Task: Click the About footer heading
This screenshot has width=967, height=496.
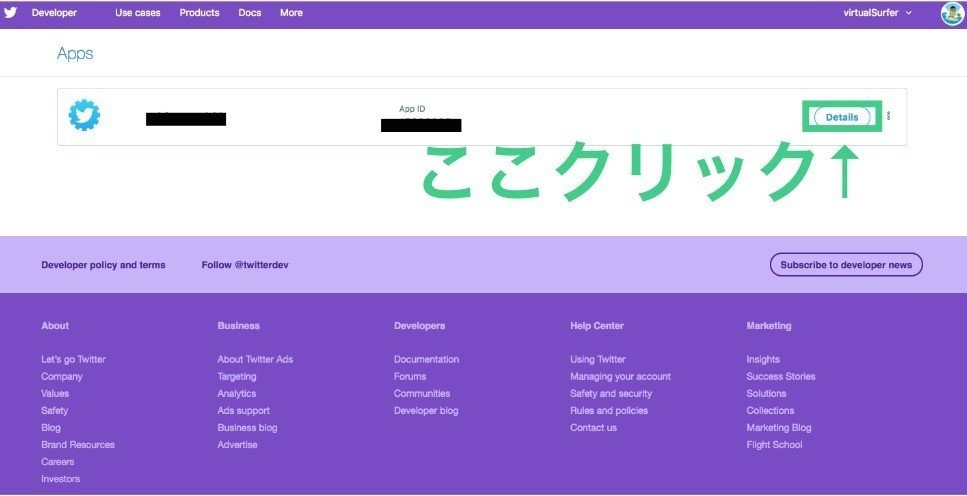Action: pyautogui.click(x=55, y=326)
